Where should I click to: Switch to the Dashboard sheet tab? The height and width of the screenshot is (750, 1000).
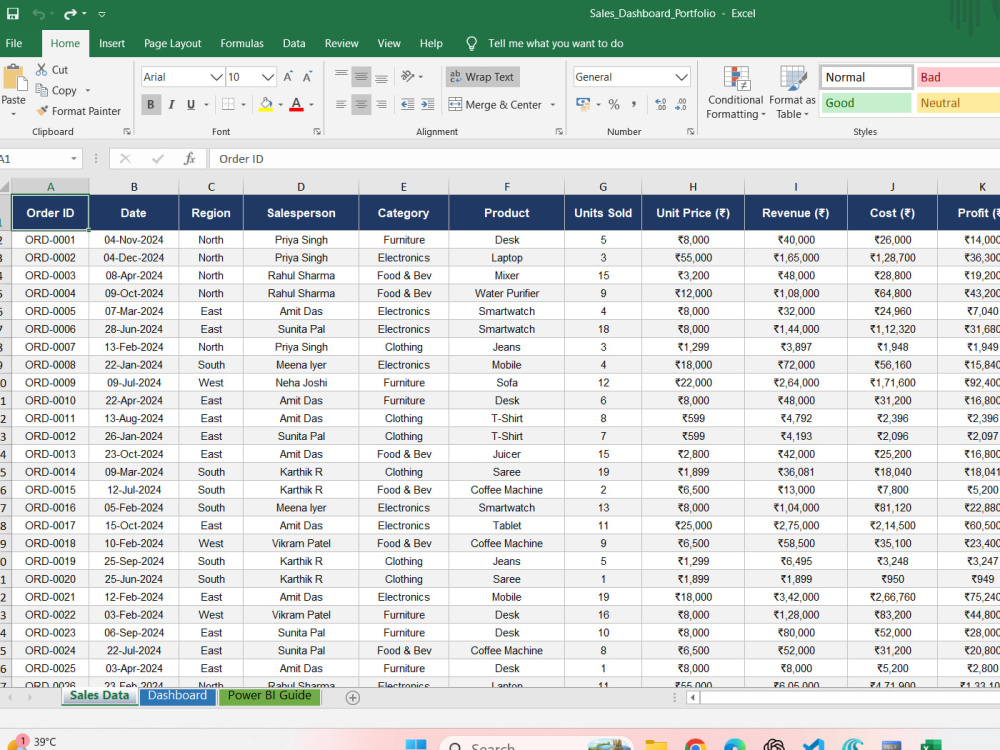[177, 696]
